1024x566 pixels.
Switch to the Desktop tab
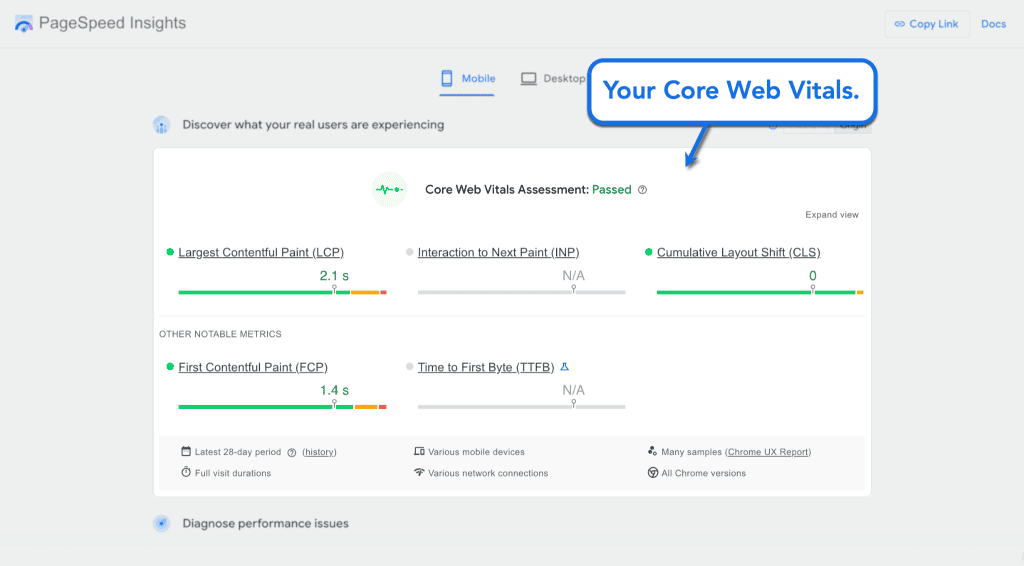coord(554,78)
